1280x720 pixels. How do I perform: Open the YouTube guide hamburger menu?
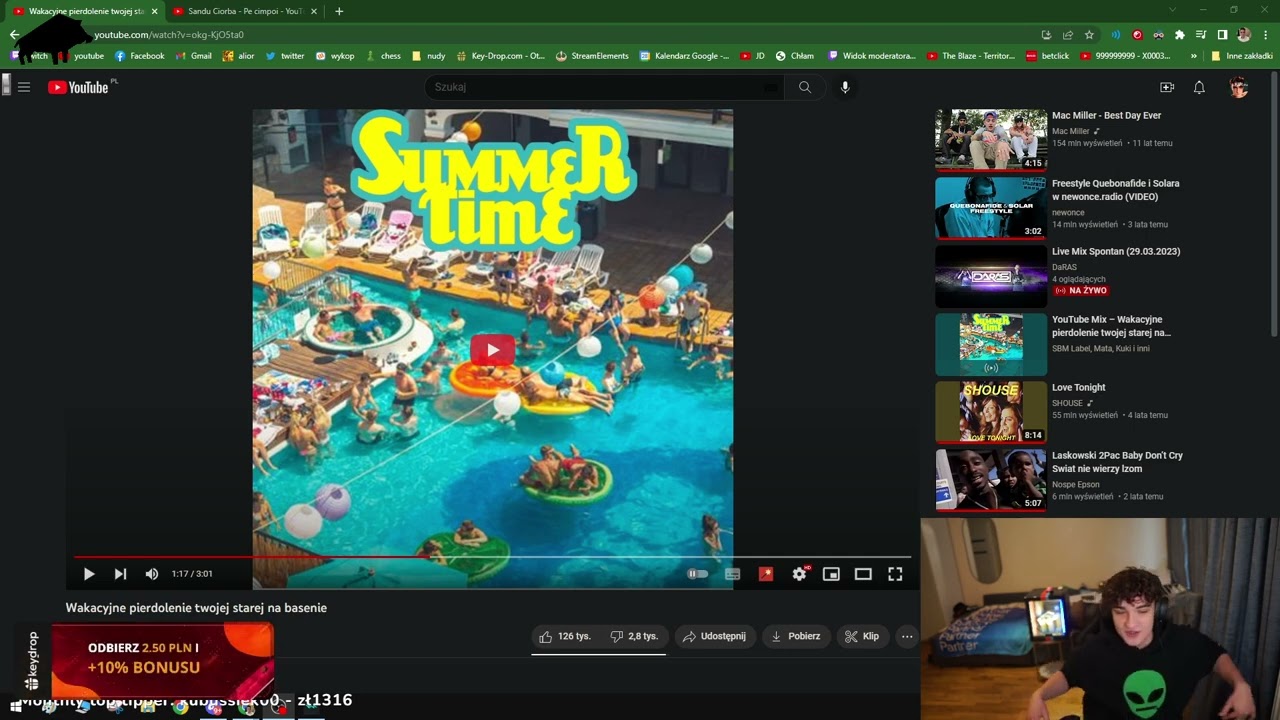(24, 87)
